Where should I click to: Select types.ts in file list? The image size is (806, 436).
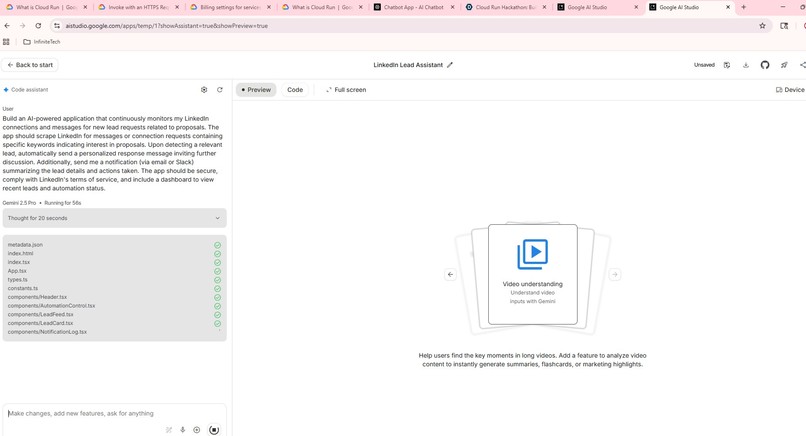click(17, 280)
